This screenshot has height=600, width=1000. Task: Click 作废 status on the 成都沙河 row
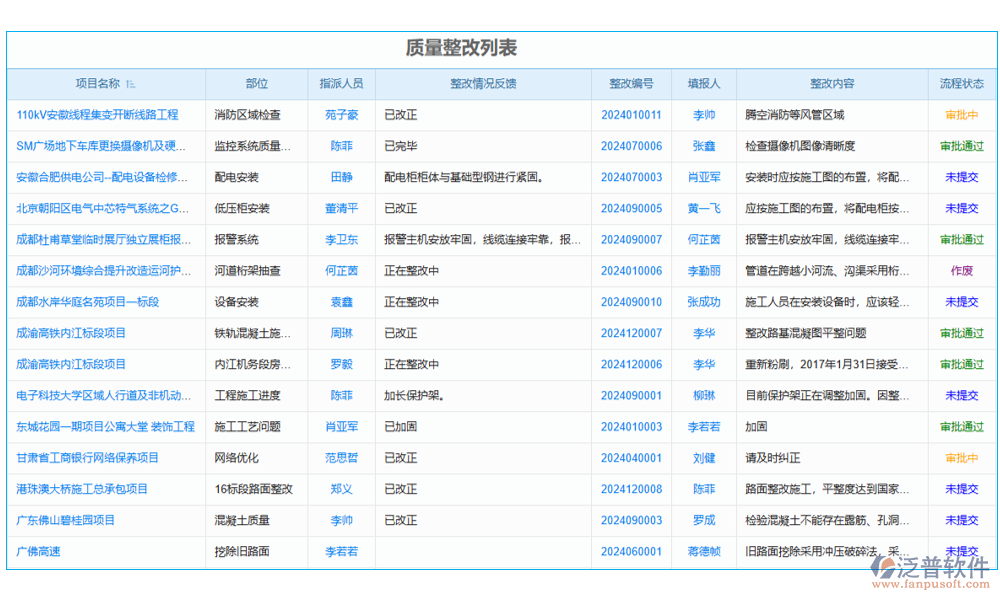pyautogui.click(x=961, y=271)
